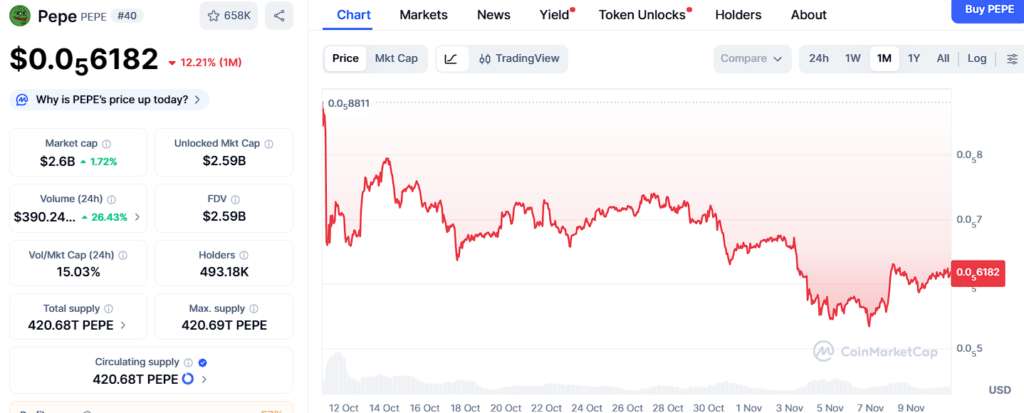
Task: Expand the Total supply chevron
Action: [x=123, y=325]
